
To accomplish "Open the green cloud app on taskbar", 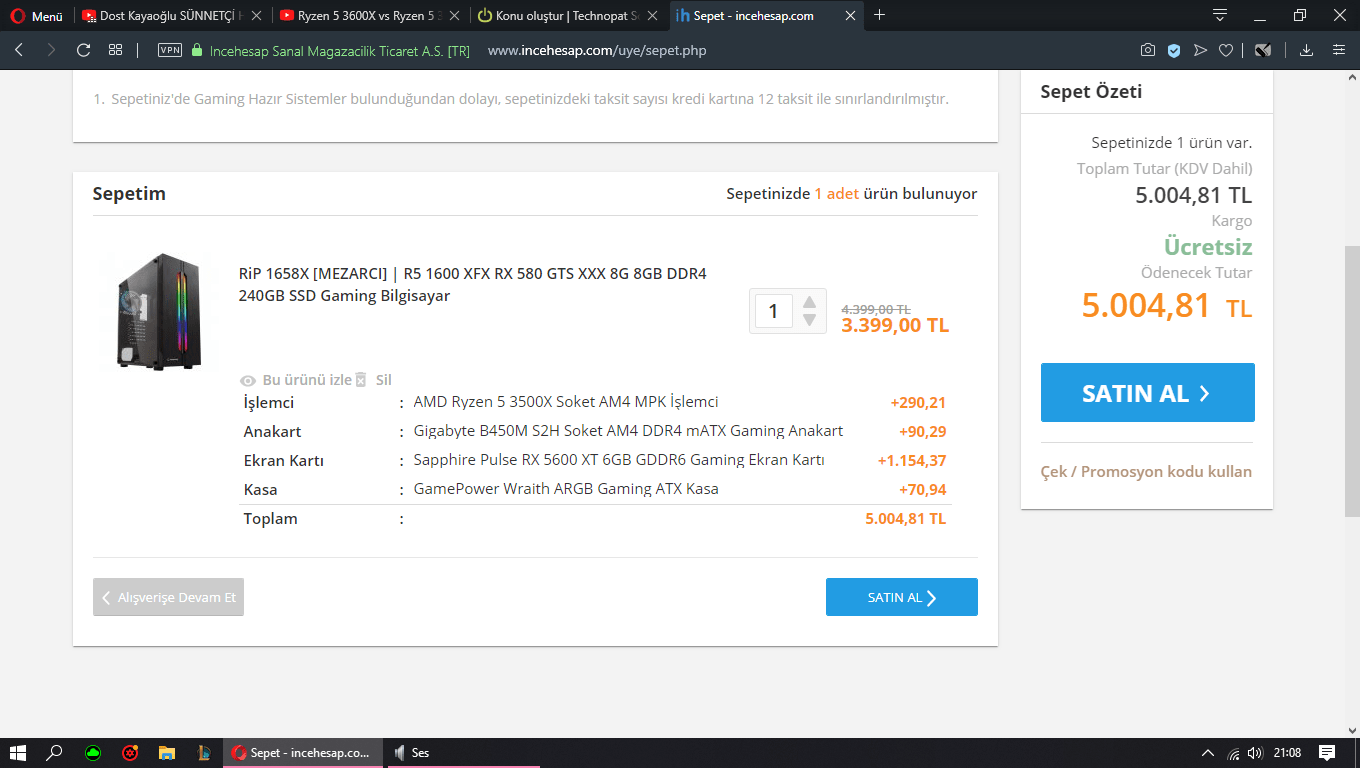I will click(93, 753).
